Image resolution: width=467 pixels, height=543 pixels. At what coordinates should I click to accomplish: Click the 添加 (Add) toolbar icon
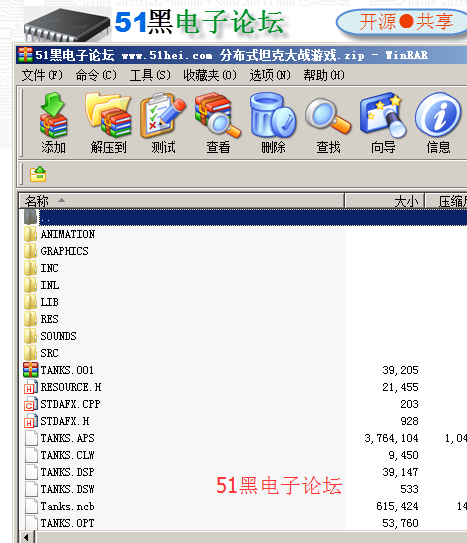pyautogui.click(x=53, y=123)
